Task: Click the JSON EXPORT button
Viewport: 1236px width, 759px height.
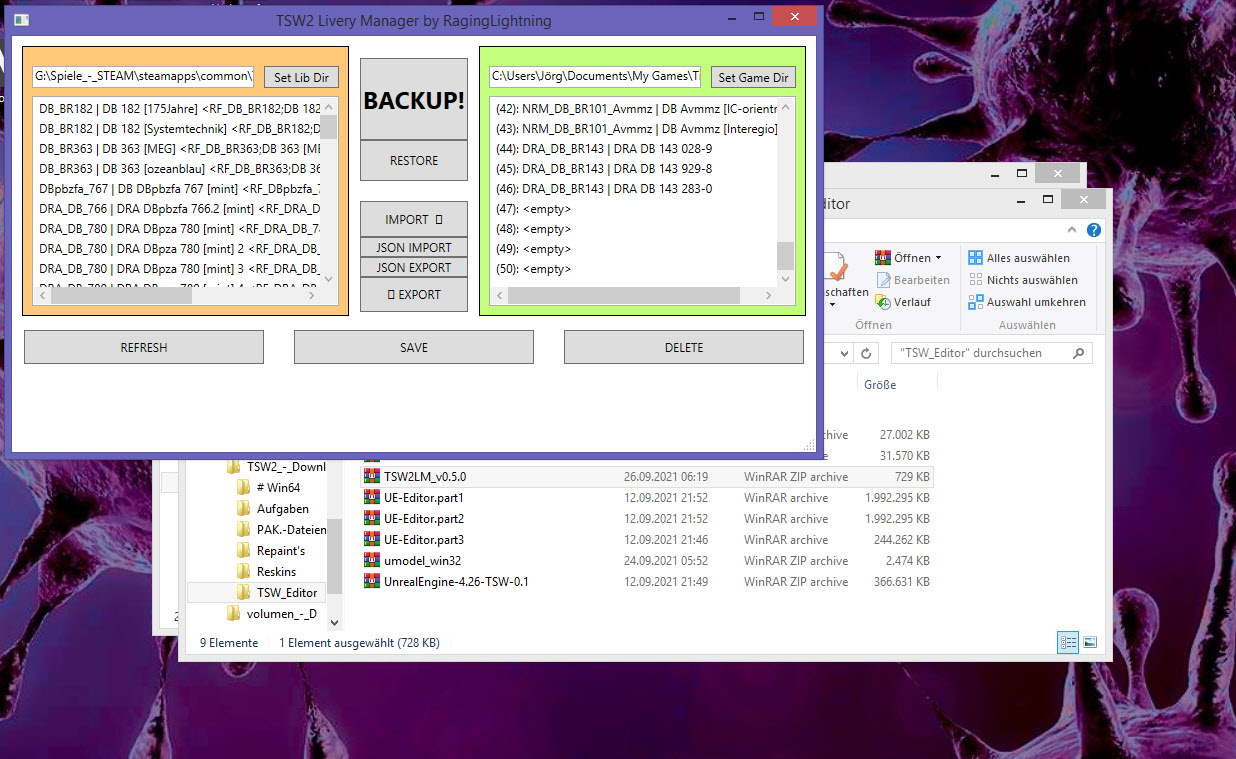Action: click(x=414, y=268)
